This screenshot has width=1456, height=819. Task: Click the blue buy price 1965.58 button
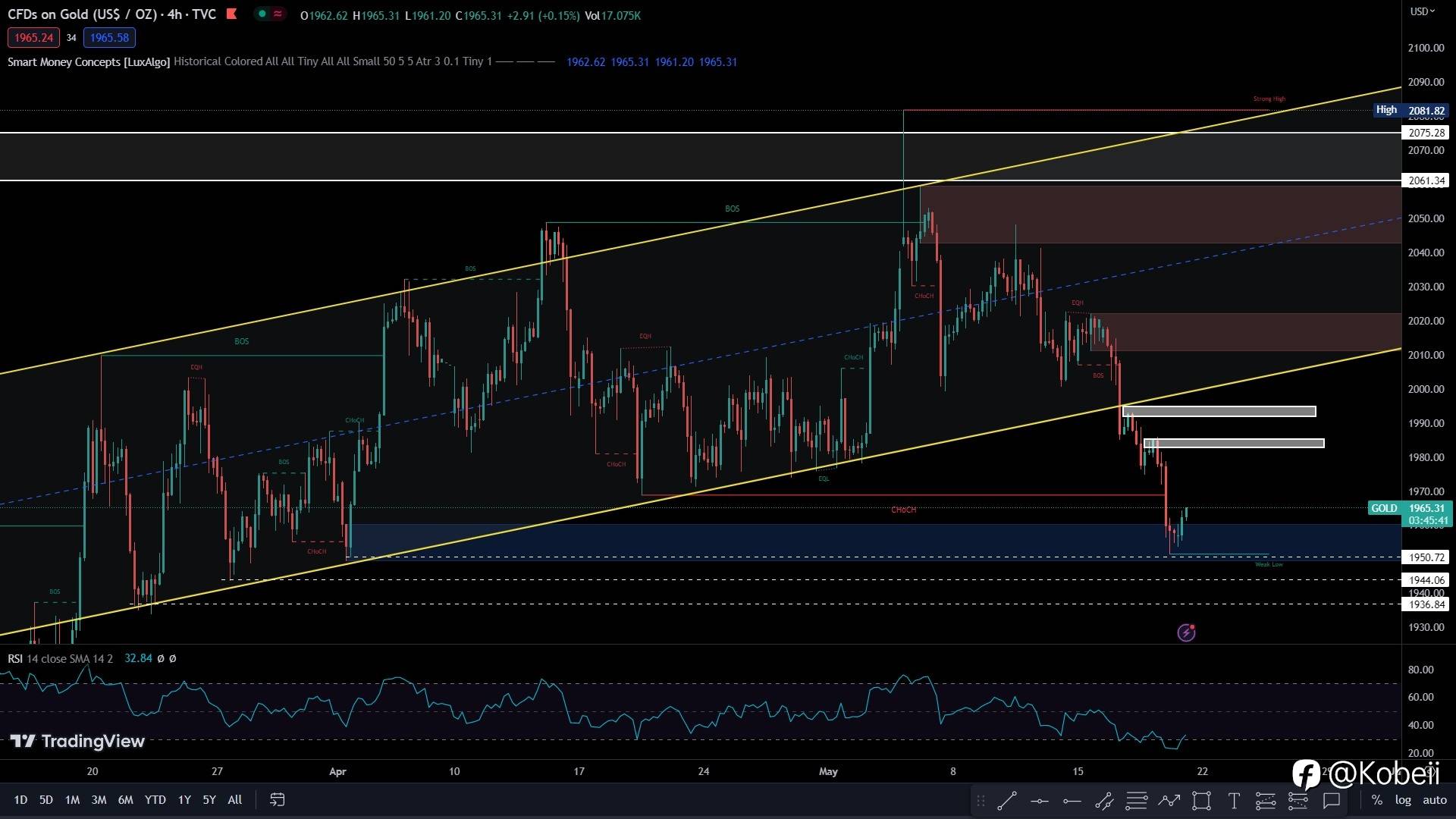coord(109,37)
